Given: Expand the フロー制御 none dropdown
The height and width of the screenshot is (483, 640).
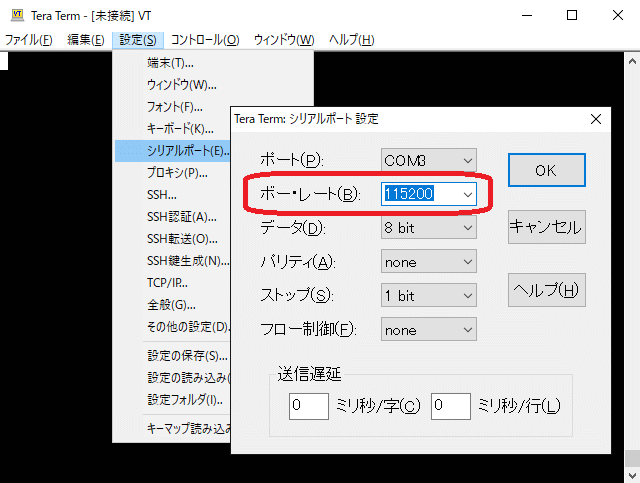Looking at the screenshot, I should coord(429,330).
